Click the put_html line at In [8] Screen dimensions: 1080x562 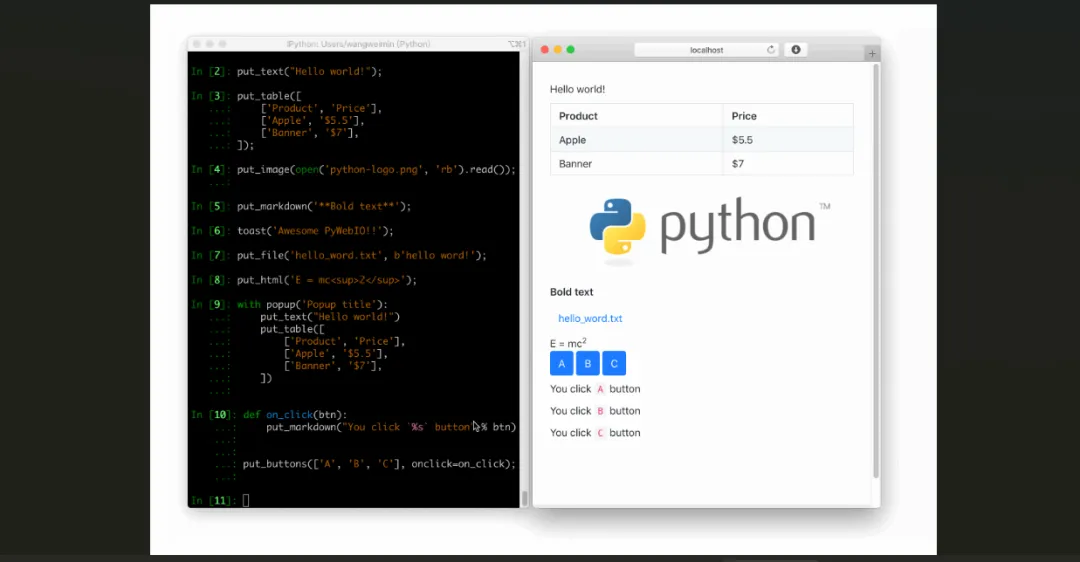coord(327,280)
